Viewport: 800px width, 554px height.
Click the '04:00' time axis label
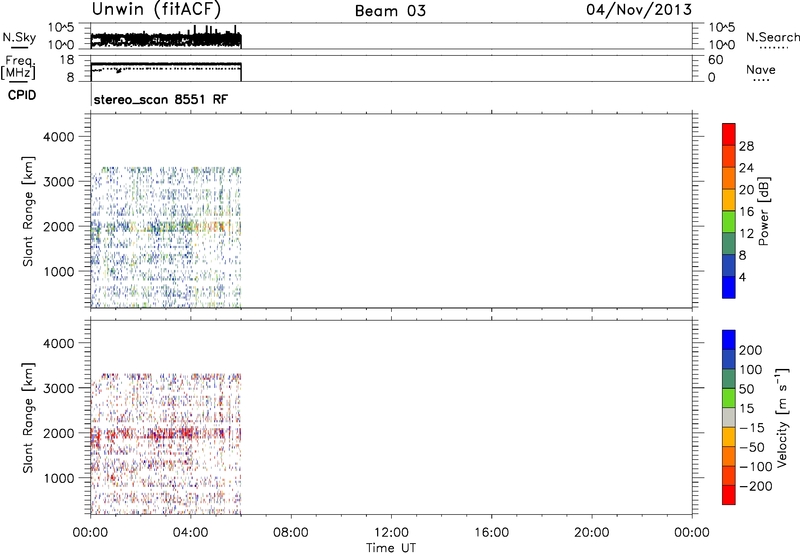click(x=190, y=533)
